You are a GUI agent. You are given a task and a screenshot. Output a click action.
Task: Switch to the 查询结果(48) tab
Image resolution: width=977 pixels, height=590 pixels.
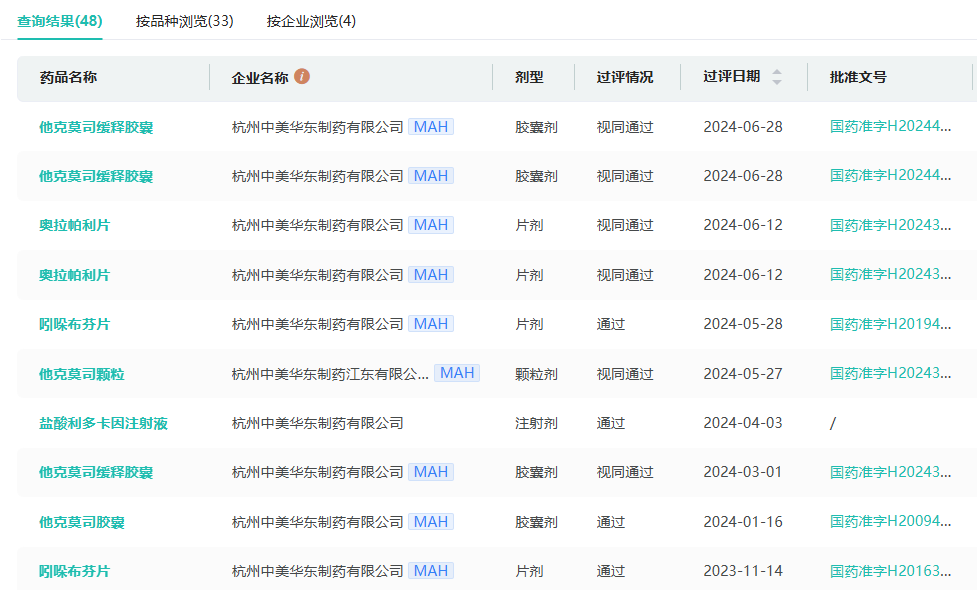[60, 21]
